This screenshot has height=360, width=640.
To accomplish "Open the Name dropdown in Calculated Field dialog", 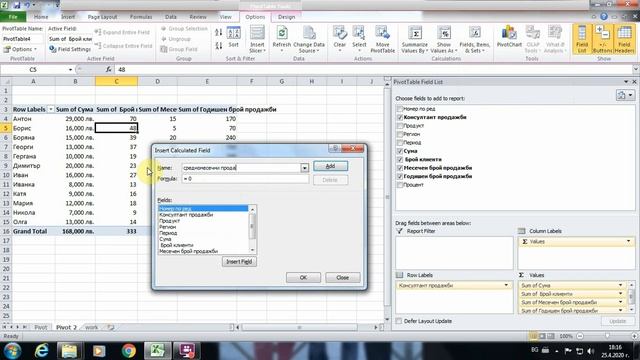I will click(x=304, y=168).
